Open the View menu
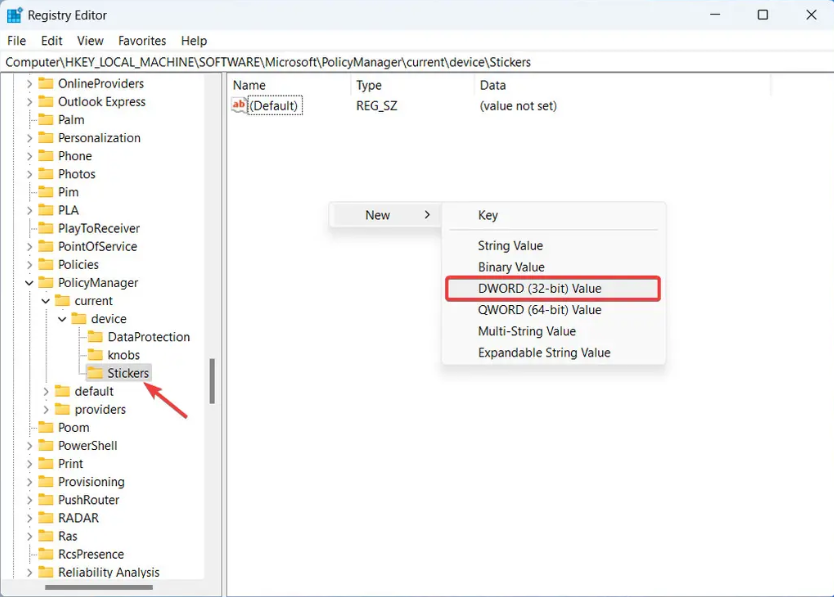Viewport: 834px width, 597px height. (90, 41)
